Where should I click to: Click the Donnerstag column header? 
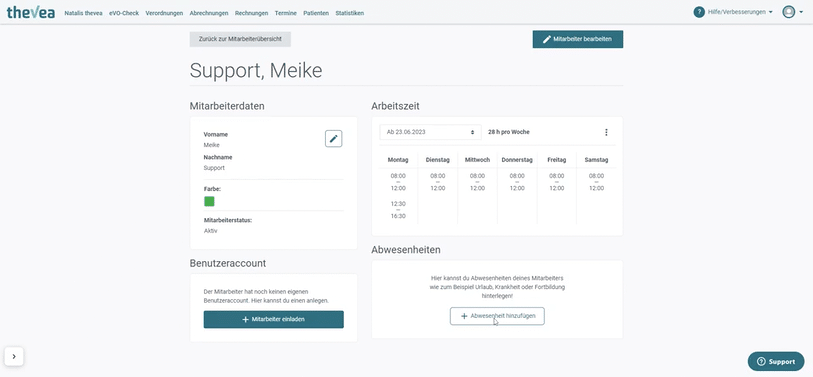point(517,160)
